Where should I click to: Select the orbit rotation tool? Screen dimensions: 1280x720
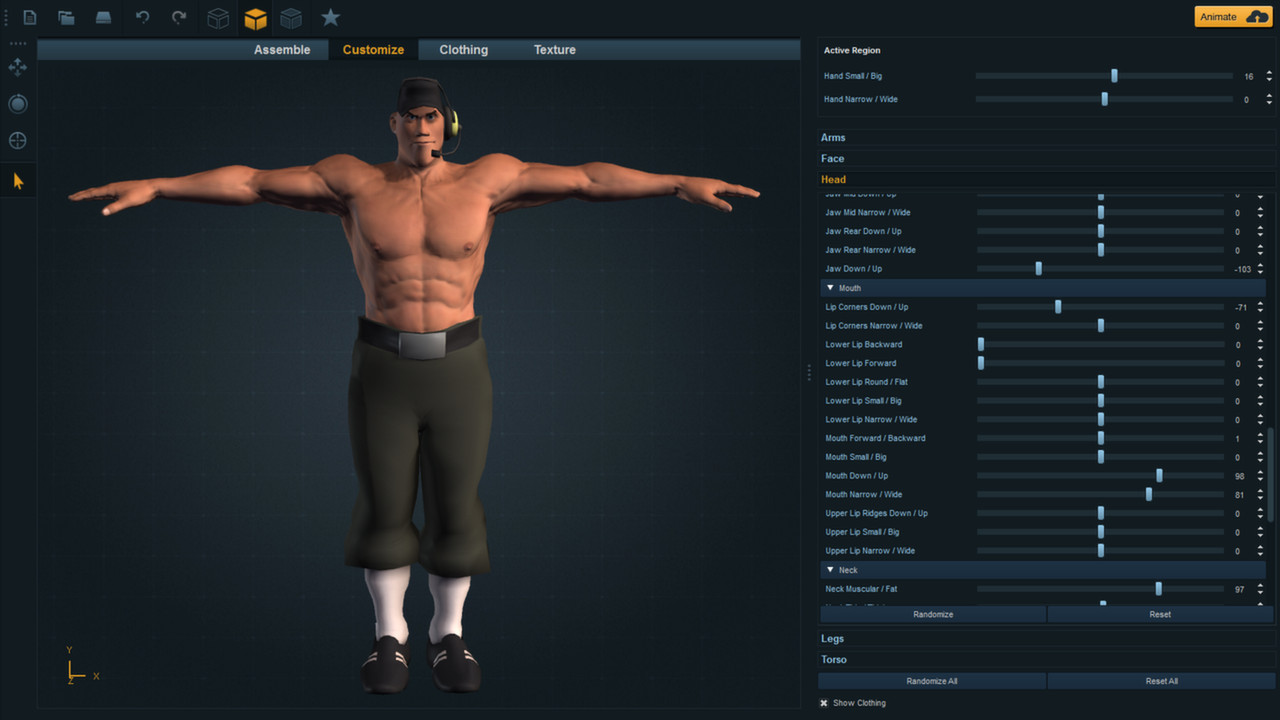pyautogui.click(x=17, y=103)
